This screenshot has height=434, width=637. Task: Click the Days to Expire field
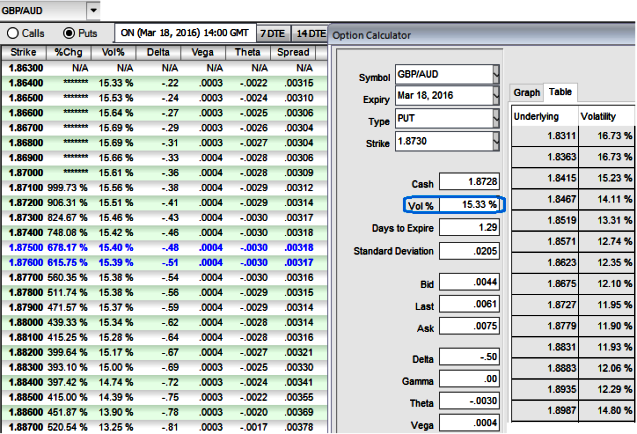469,228
